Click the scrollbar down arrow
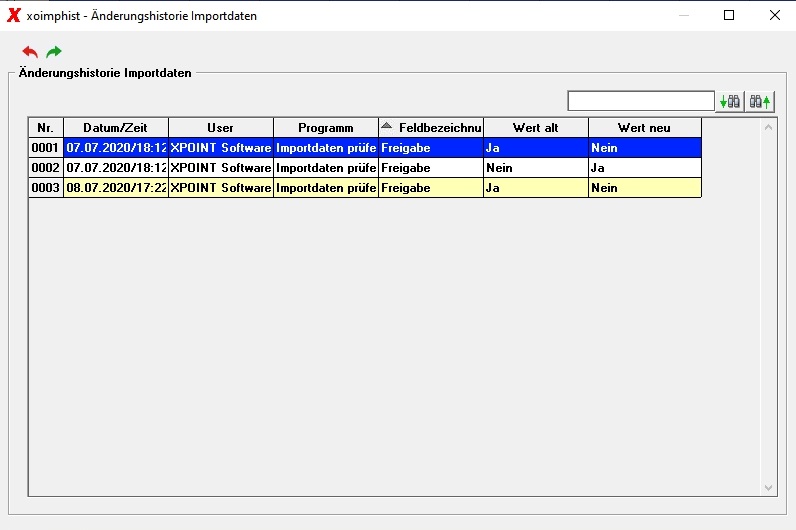The width and height of the screenshot is (796, 530). tap(769, 488)
